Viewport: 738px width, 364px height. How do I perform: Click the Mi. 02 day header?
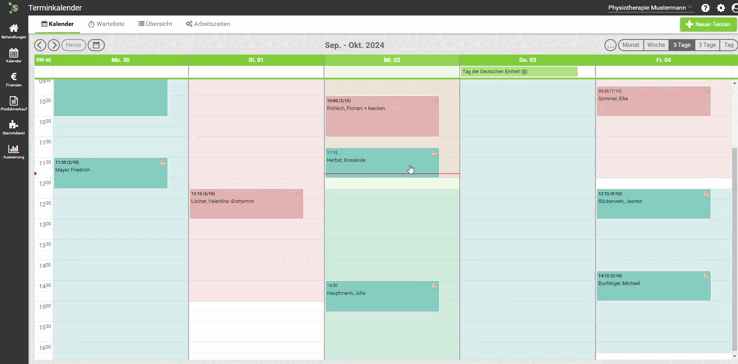tap(392, 60)
